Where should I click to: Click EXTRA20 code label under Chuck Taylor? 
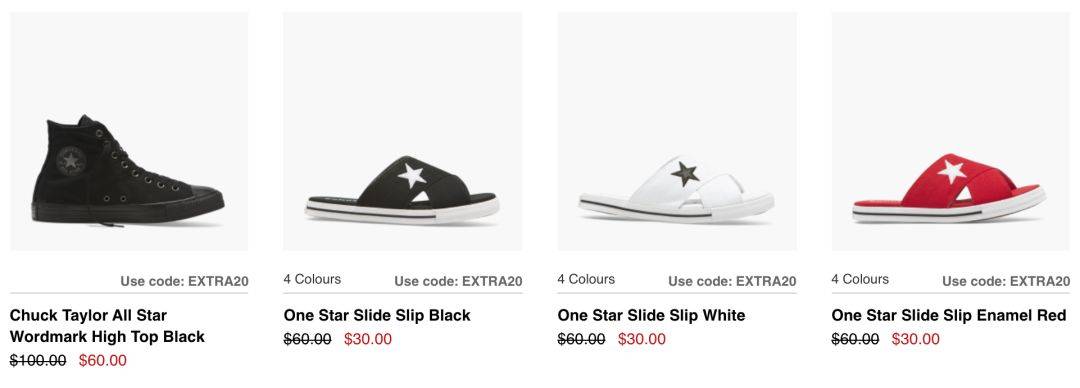coord(185,281)
